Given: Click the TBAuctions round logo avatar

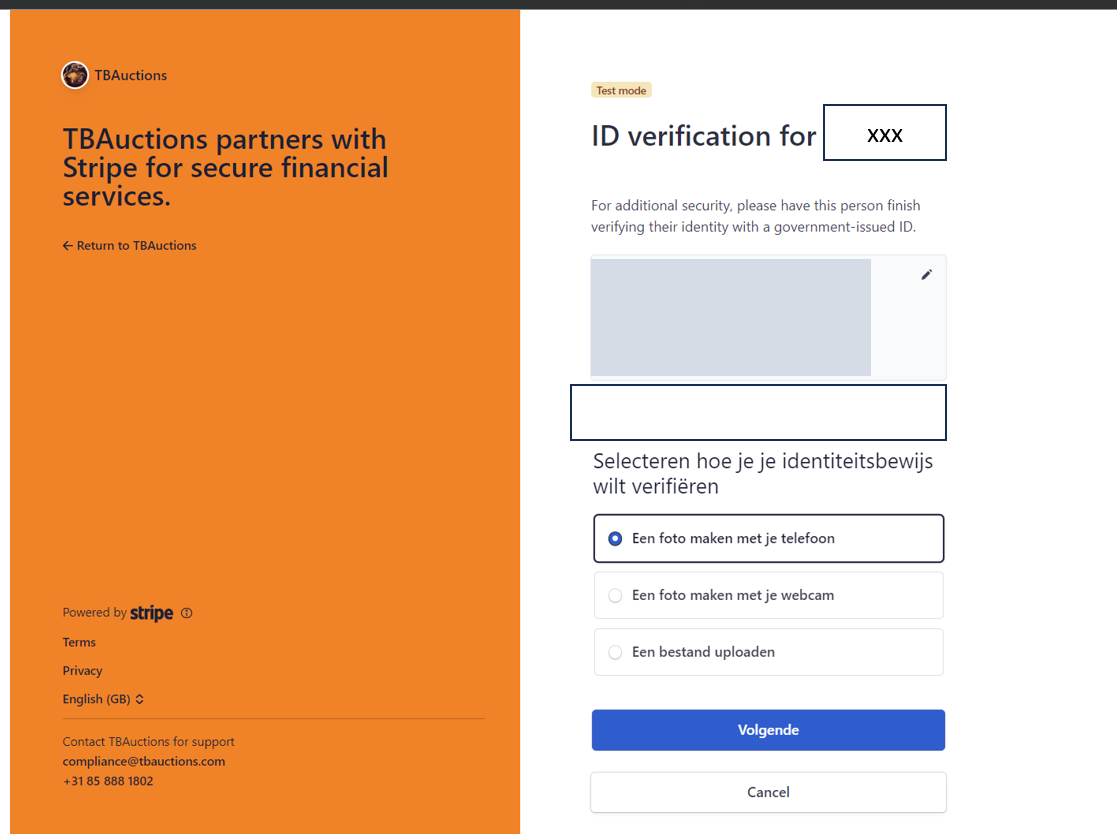Looking at the screenshot, I should pyautogui.click(x=75, y=75).
